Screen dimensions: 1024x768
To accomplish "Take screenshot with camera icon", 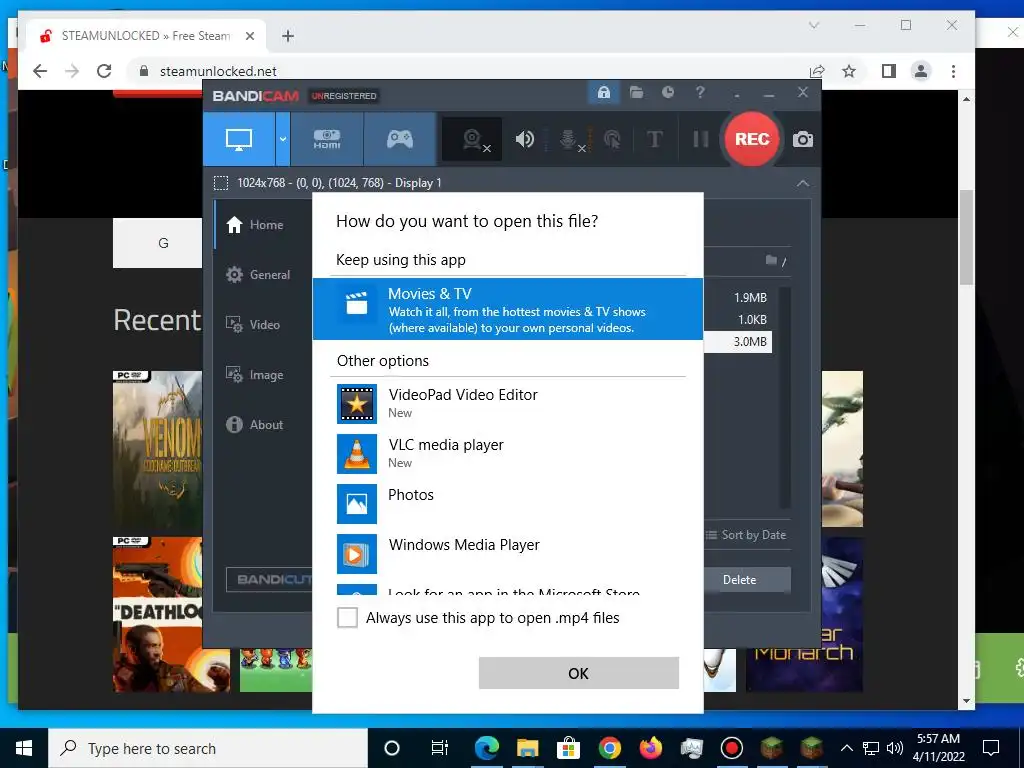I will pos(803,139).
